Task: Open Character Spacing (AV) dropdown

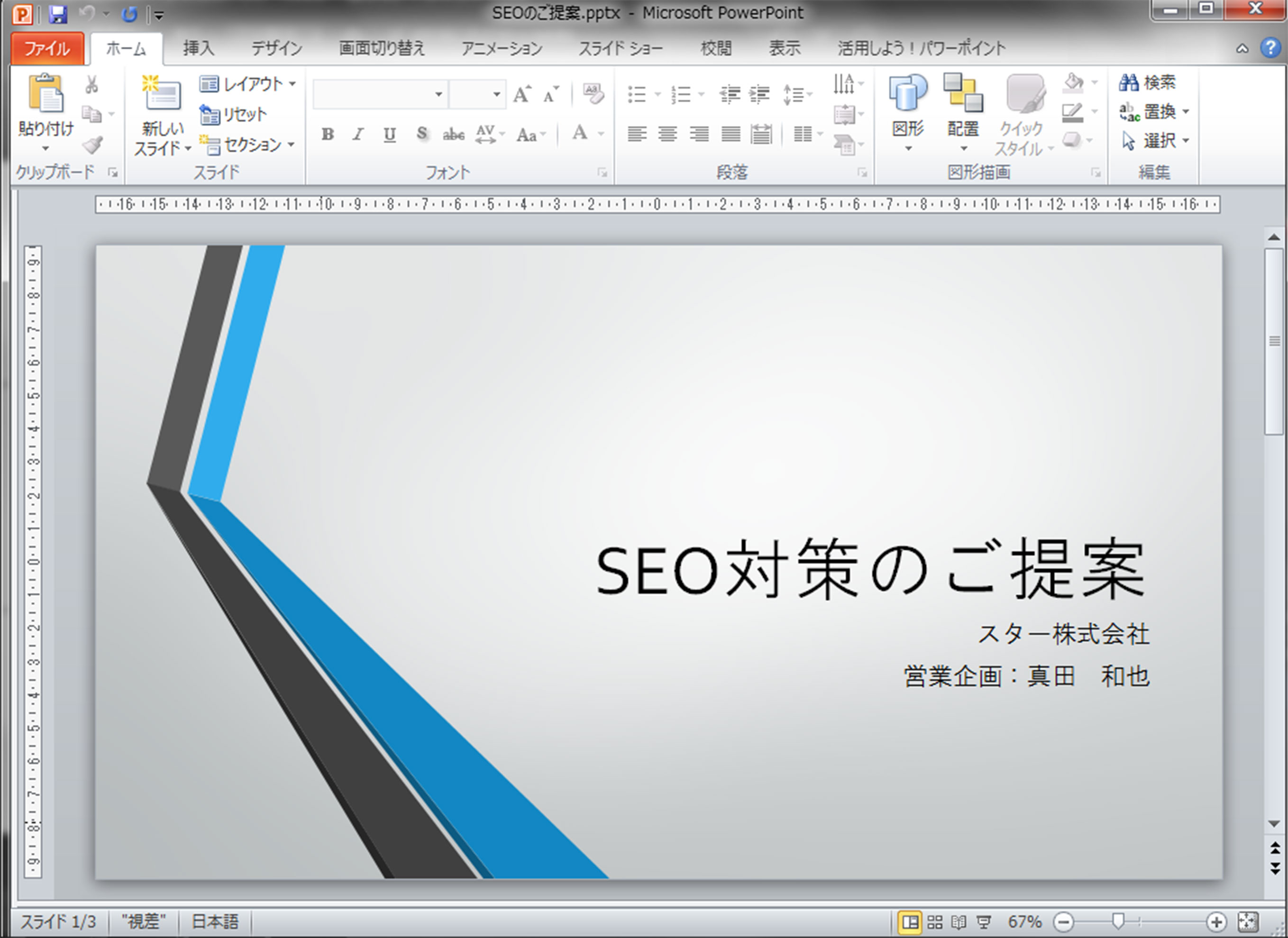Action: [x=490, y=135]
